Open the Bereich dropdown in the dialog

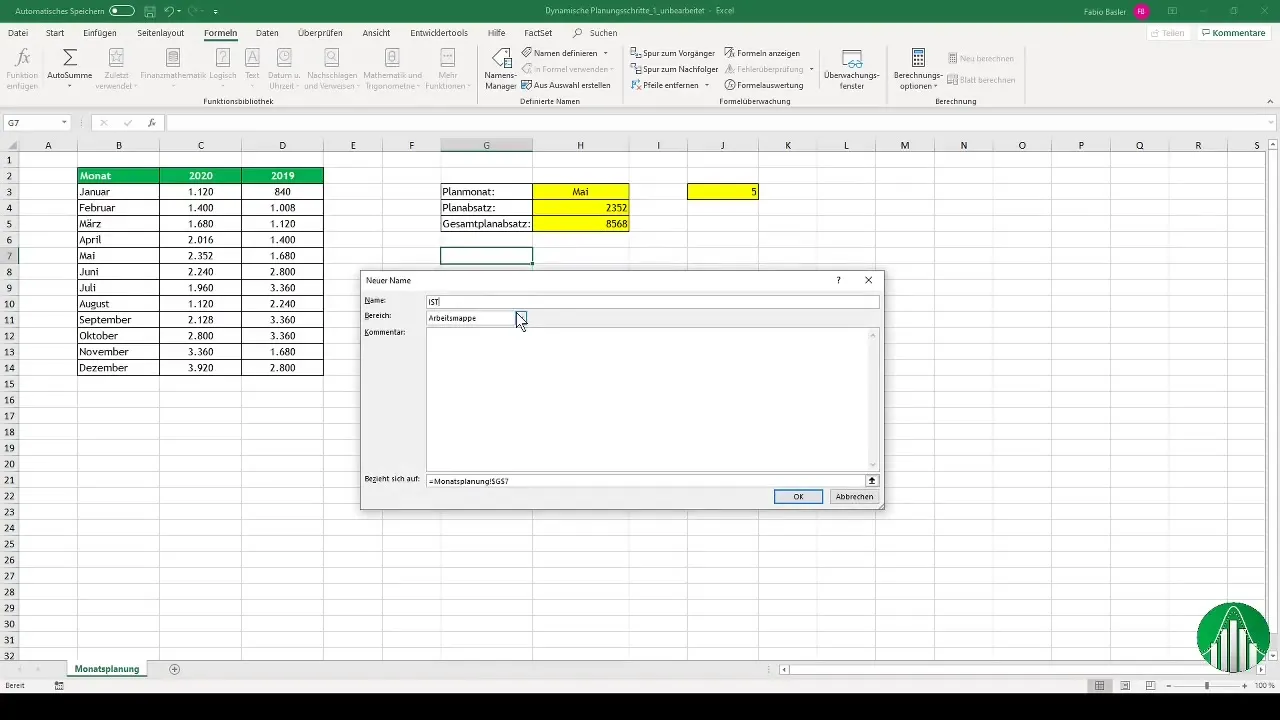tap(520, 318)
